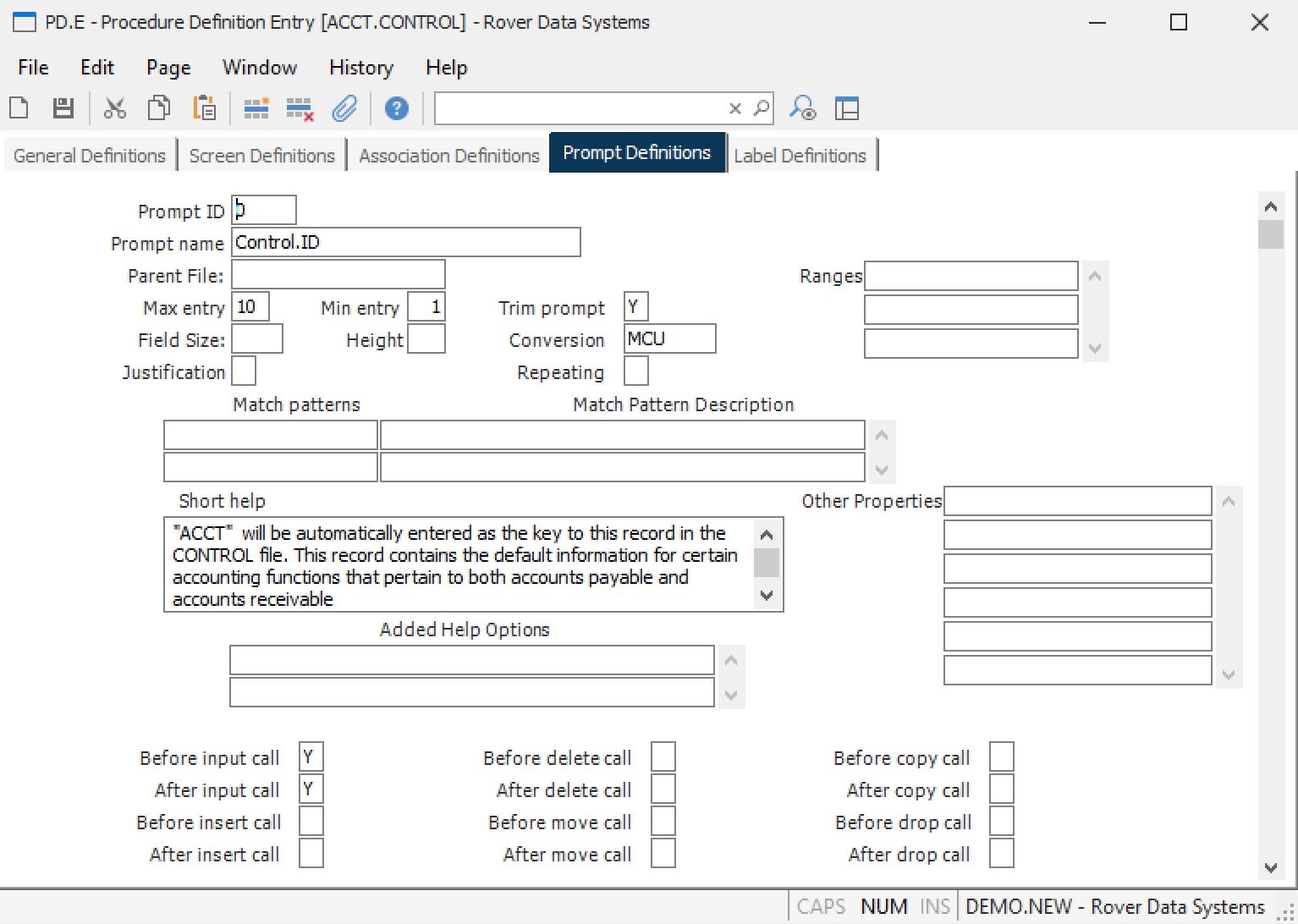
Task: Click the Insert row toolbar icon
Action: point(256,108)
